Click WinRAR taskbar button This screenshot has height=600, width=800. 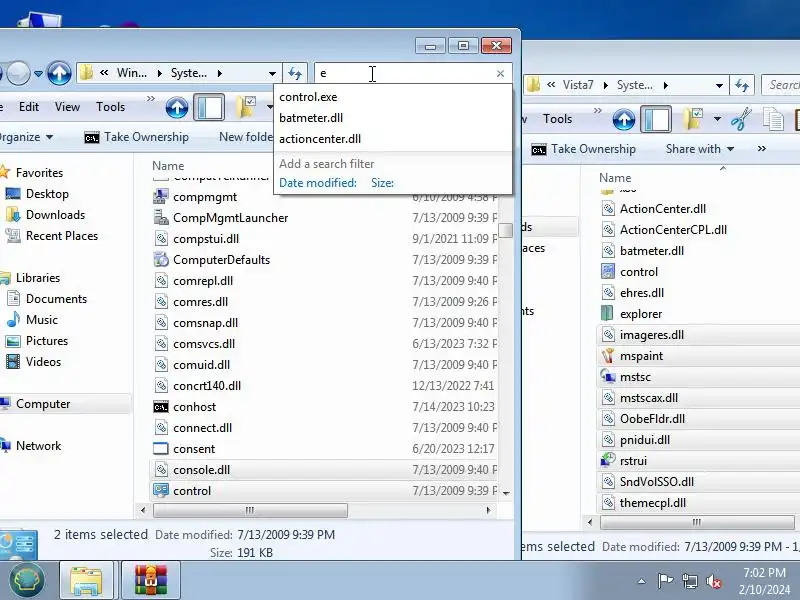coord(151,580)
